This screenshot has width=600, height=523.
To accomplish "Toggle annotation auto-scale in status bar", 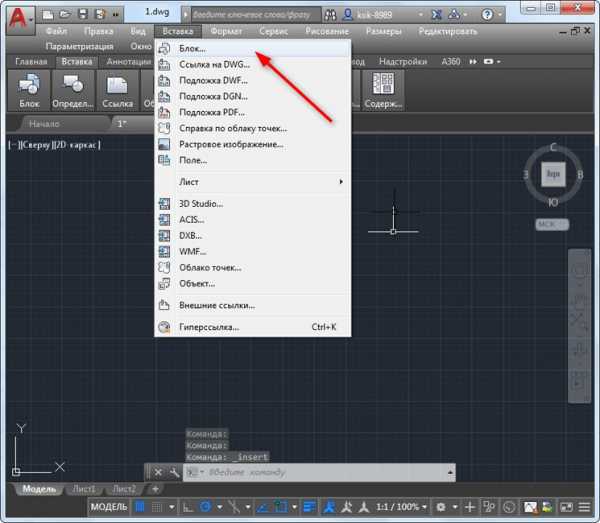I will tap(347, 507).
